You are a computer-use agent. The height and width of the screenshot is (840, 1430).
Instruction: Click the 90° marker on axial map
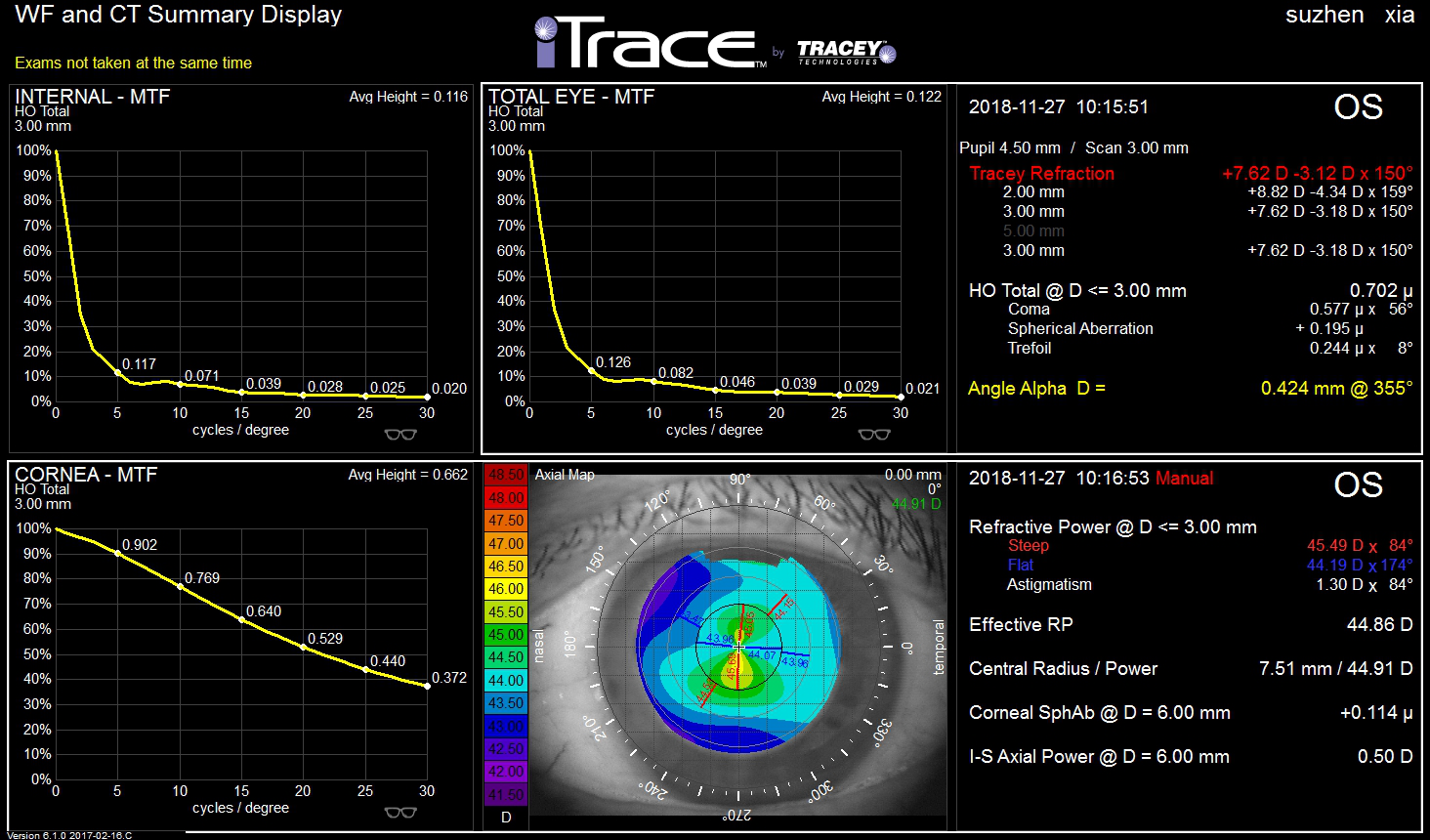tap(739, 480)
